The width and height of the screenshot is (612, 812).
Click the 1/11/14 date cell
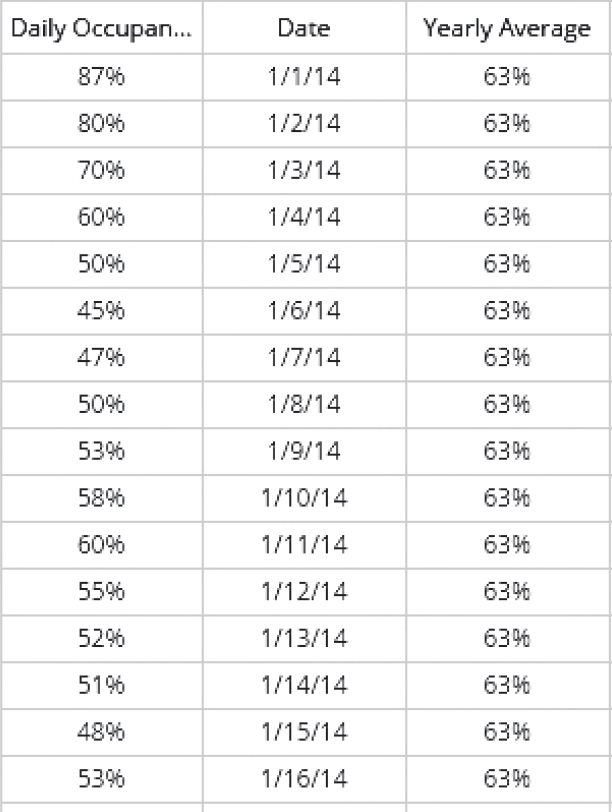(x=304, y=545)
